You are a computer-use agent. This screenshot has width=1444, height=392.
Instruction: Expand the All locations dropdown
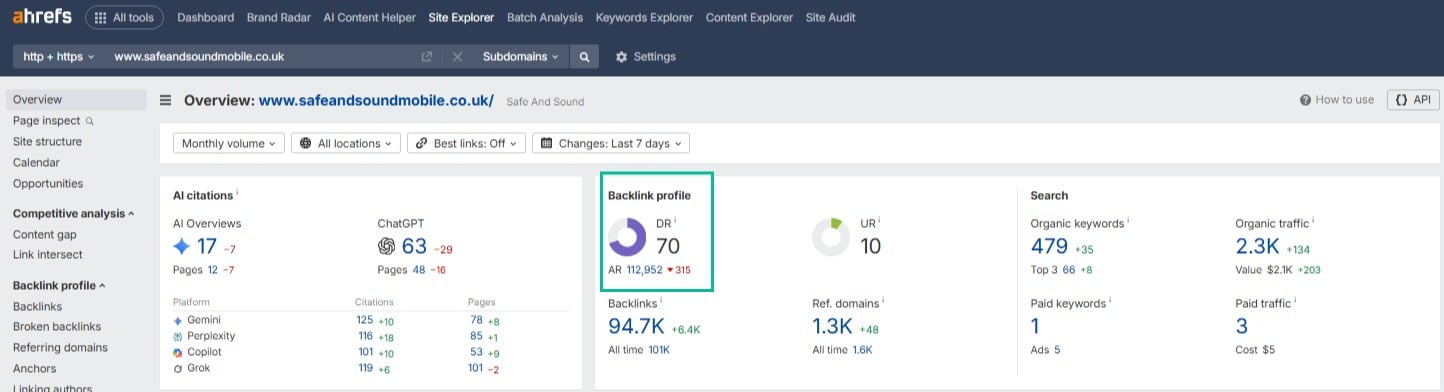pos(347,143)
